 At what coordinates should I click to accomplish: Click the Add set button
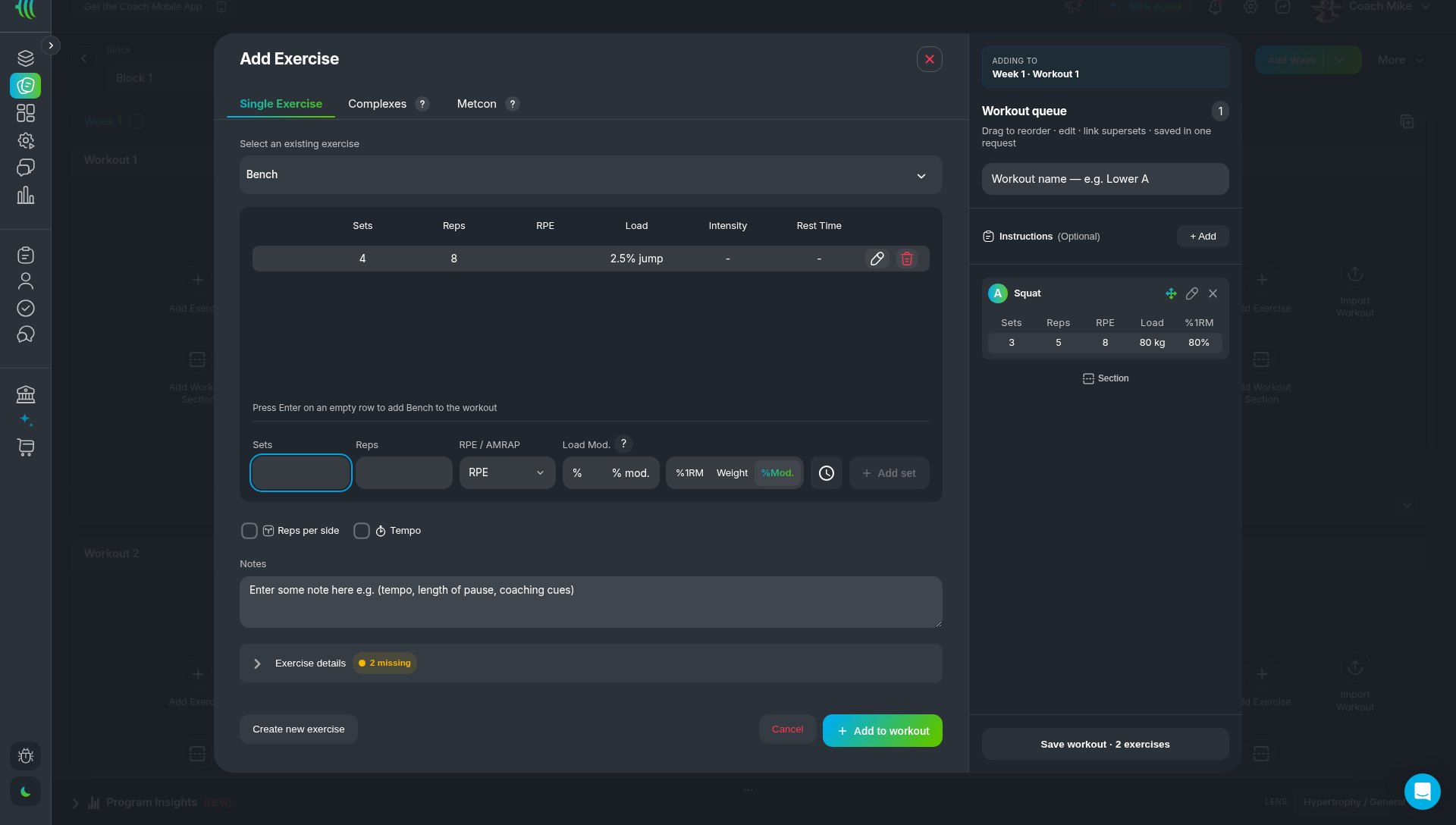[889, 473]
